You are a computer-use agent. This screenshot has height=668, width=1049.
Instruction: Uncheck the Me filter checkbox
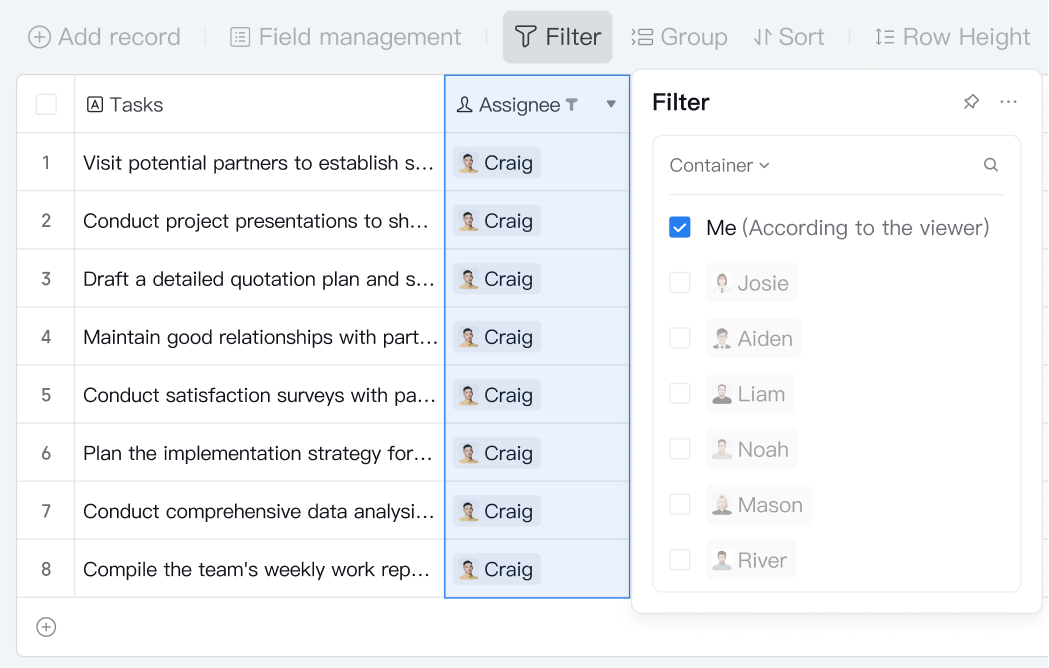[680, 228]
